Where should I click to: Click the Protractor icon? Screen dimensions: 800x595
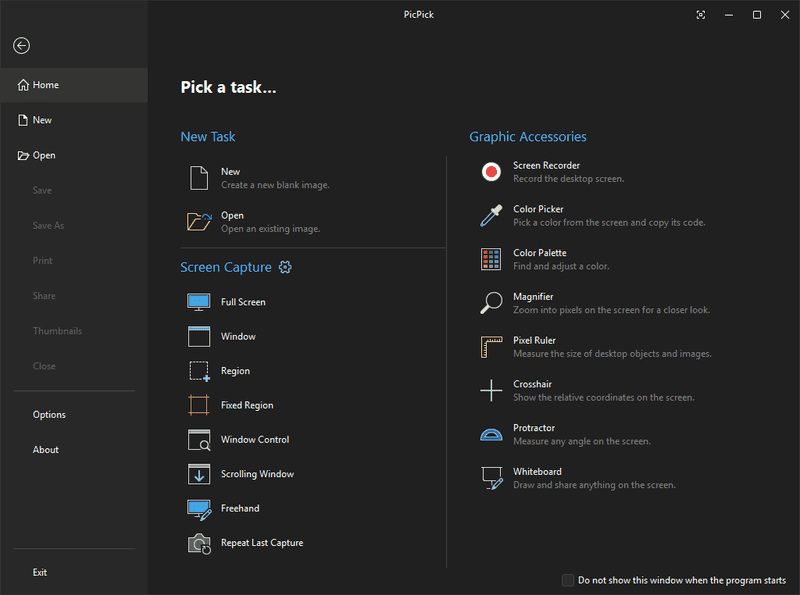[x=491, y=435]
